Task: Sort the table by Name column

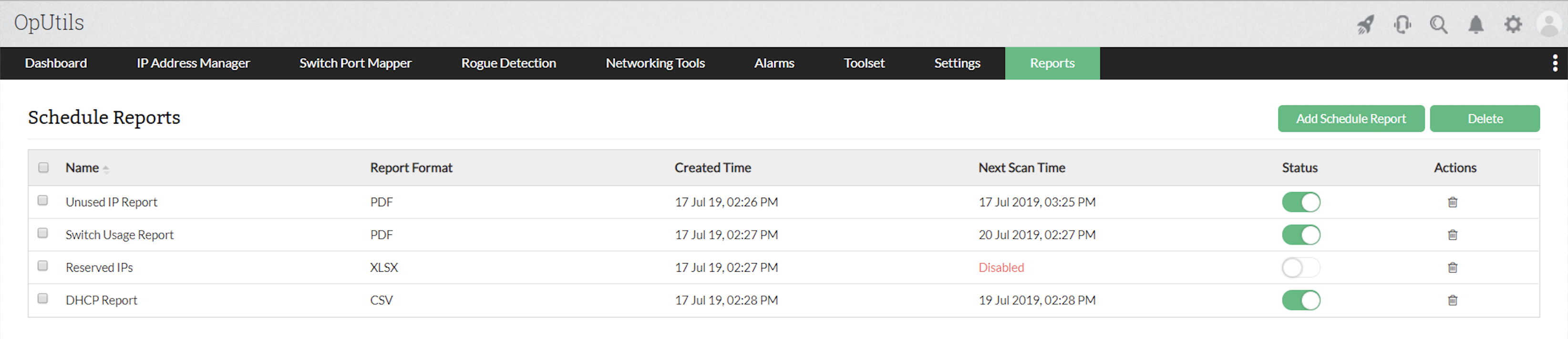Action: tap(82, 168)
